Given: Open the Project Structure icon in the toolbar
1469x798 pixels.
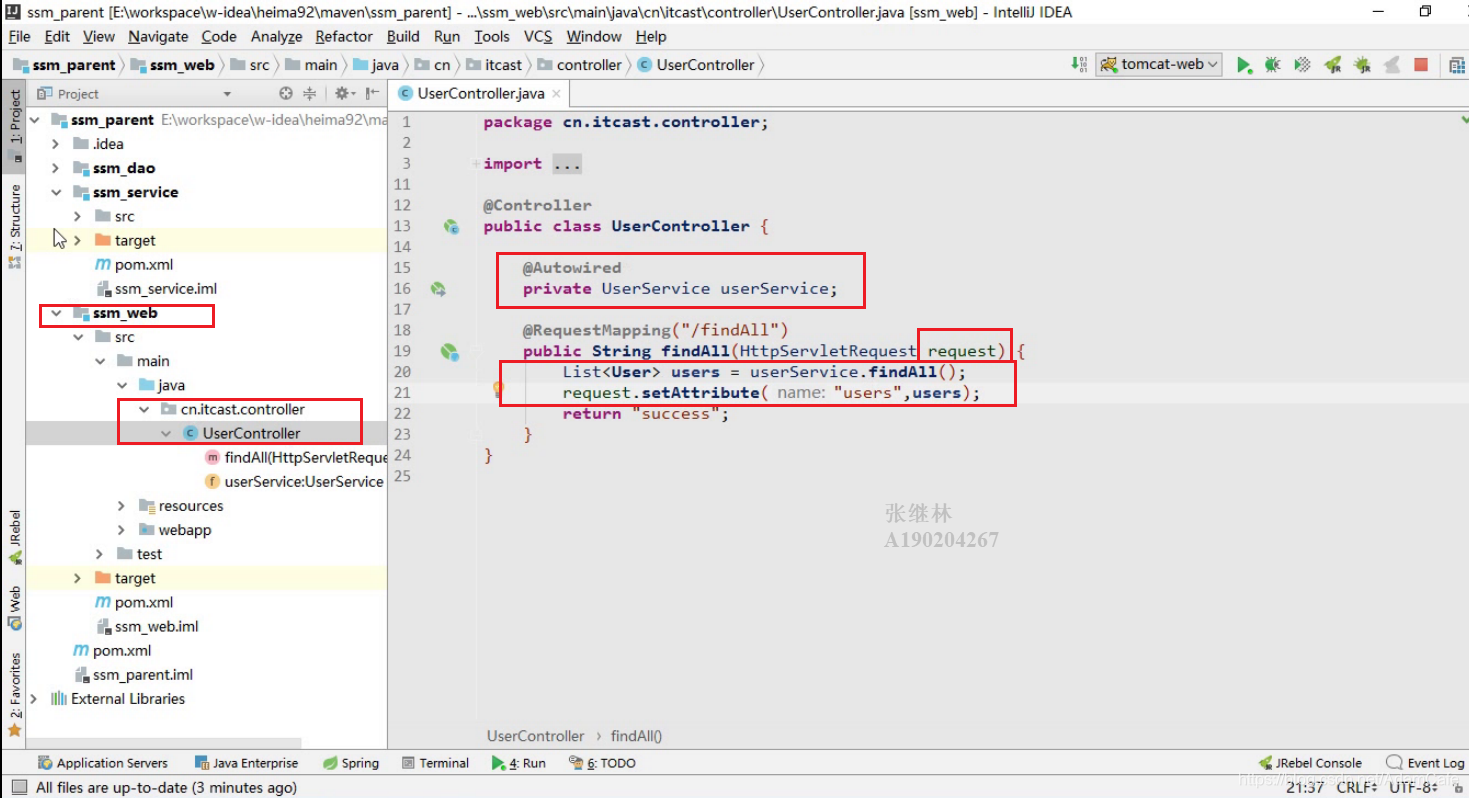Looking at the screenshot, I should tap(1457, 65).
